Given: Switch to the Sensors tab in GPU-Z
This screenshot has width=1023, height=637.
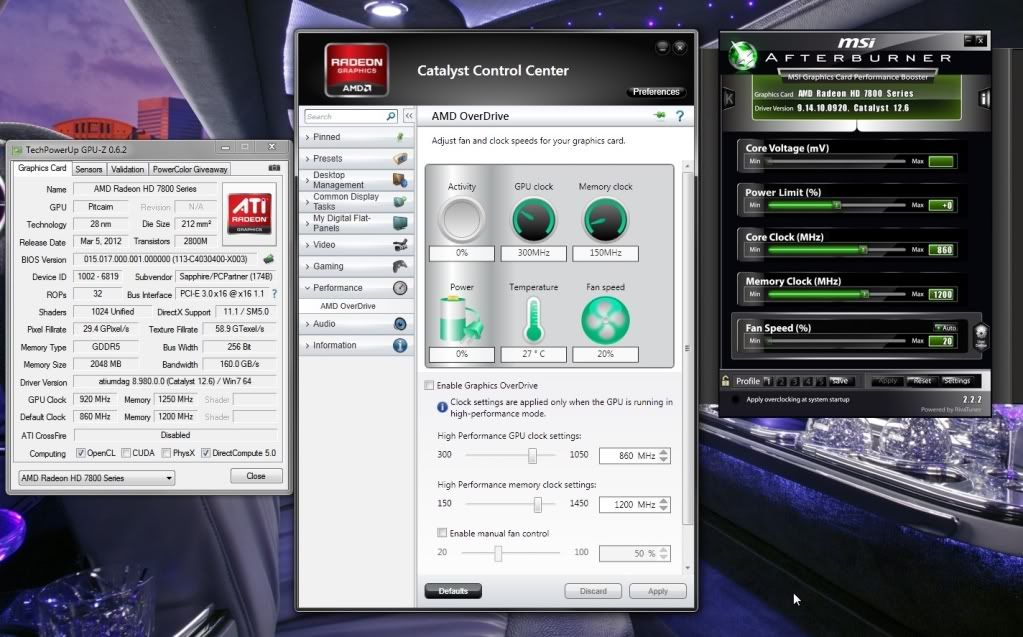Looking at the screenshot, I should [x=89, y=169].
